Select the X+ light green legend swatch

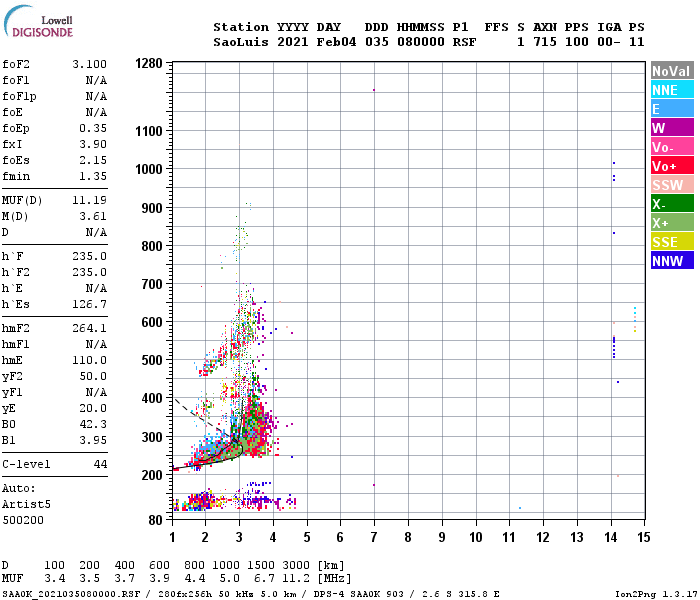pos(672,223)
